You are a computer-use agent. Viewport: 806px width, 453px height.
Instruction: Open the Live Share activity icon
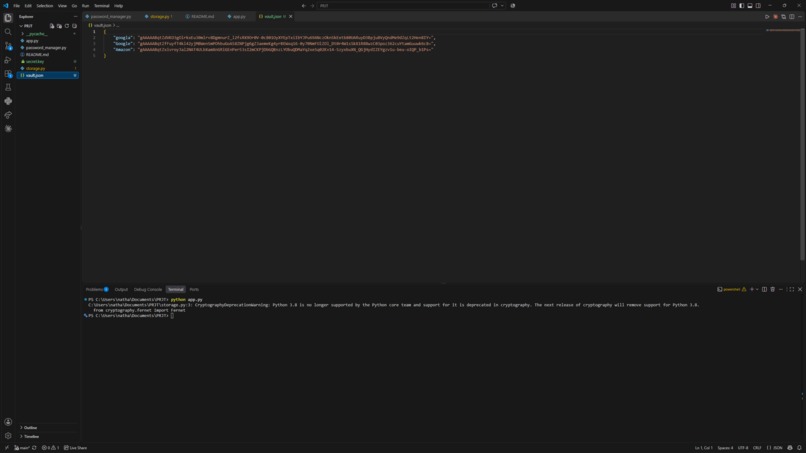point(8,115)
